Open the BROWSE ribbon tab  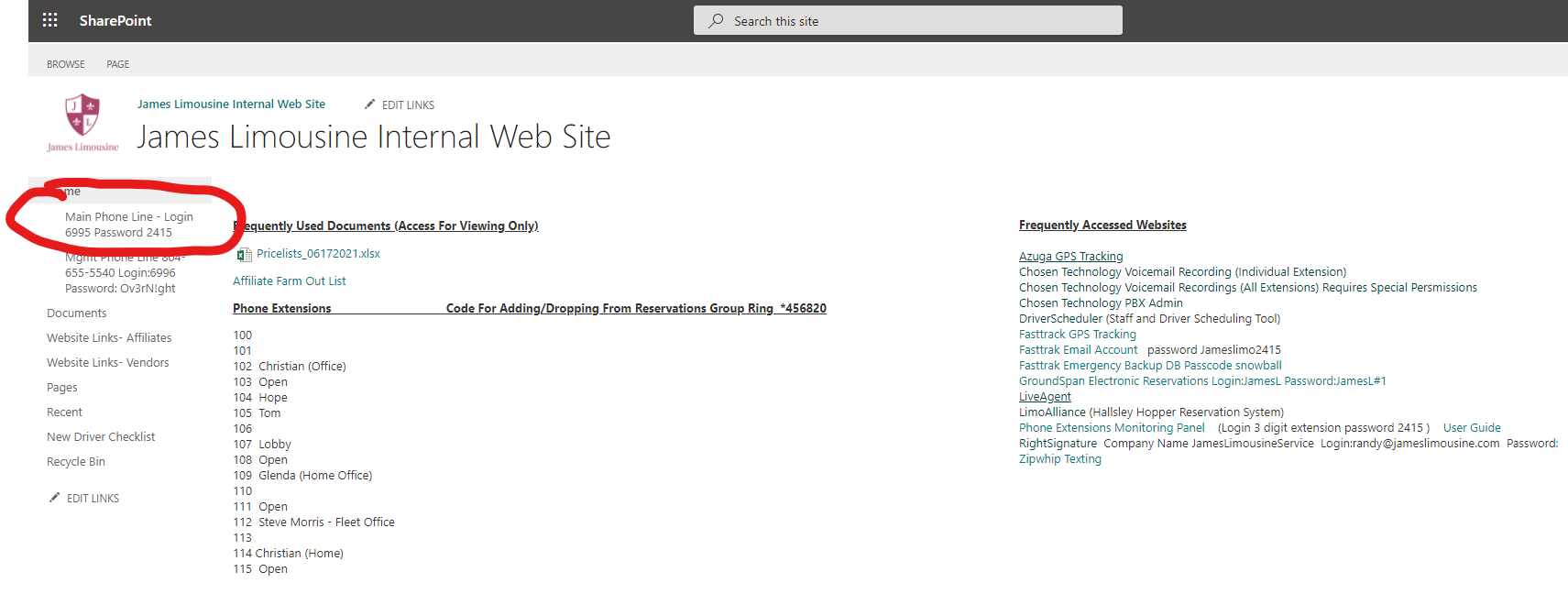coord(66,64)
